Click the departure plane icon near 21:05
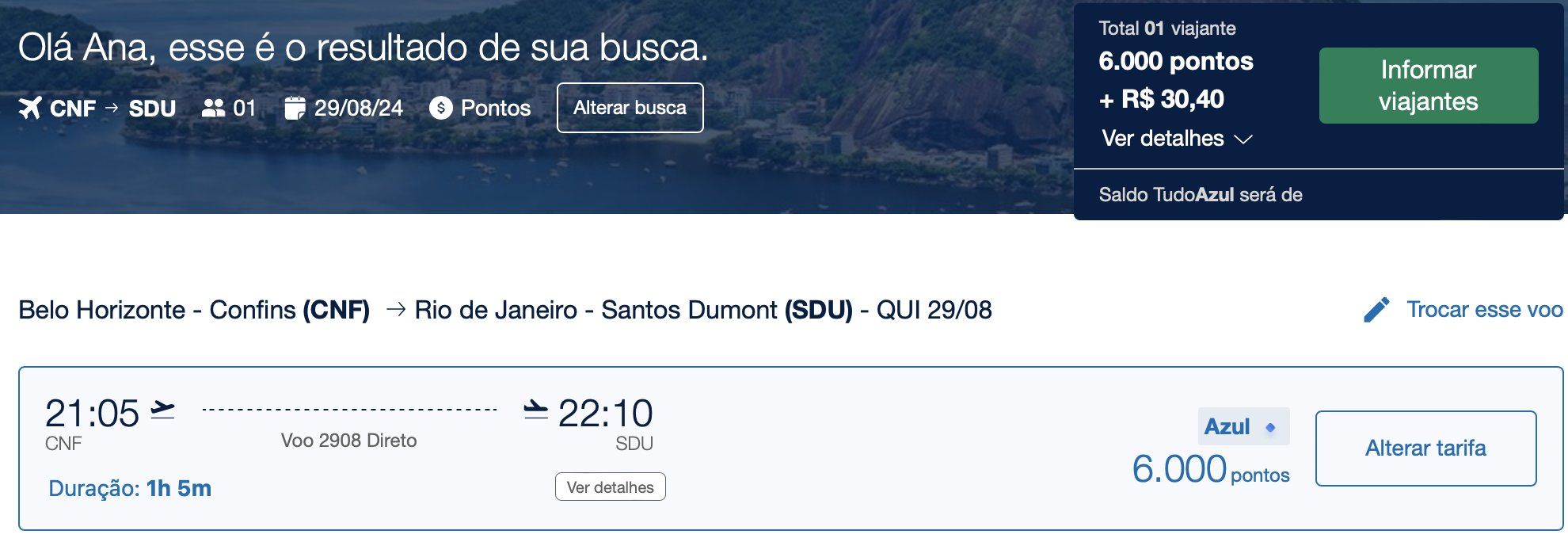Screen dimensions: 1568x542 (x=162, y=410)
